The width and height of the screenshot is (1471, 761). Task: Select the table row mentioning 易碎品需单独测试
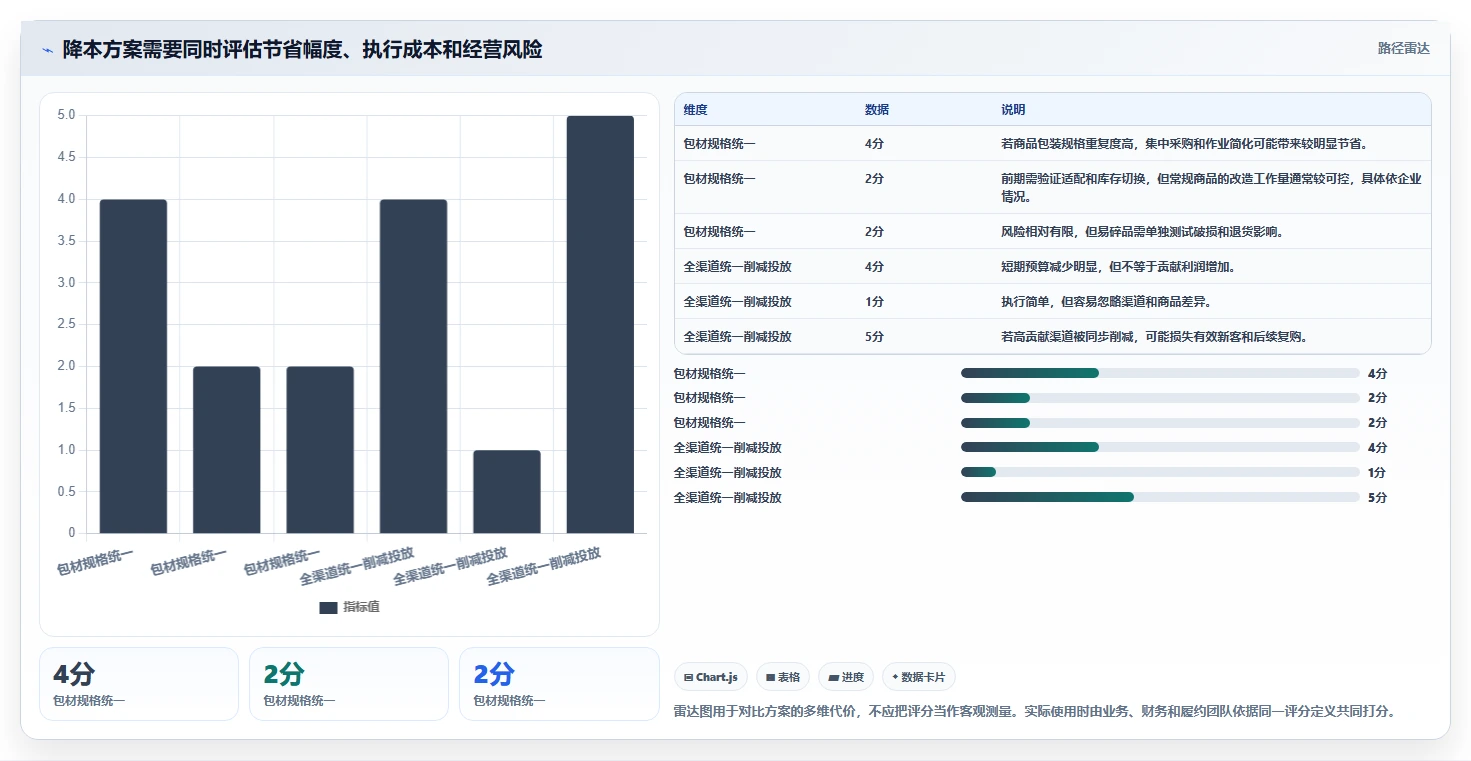(x=1053, y=232)
